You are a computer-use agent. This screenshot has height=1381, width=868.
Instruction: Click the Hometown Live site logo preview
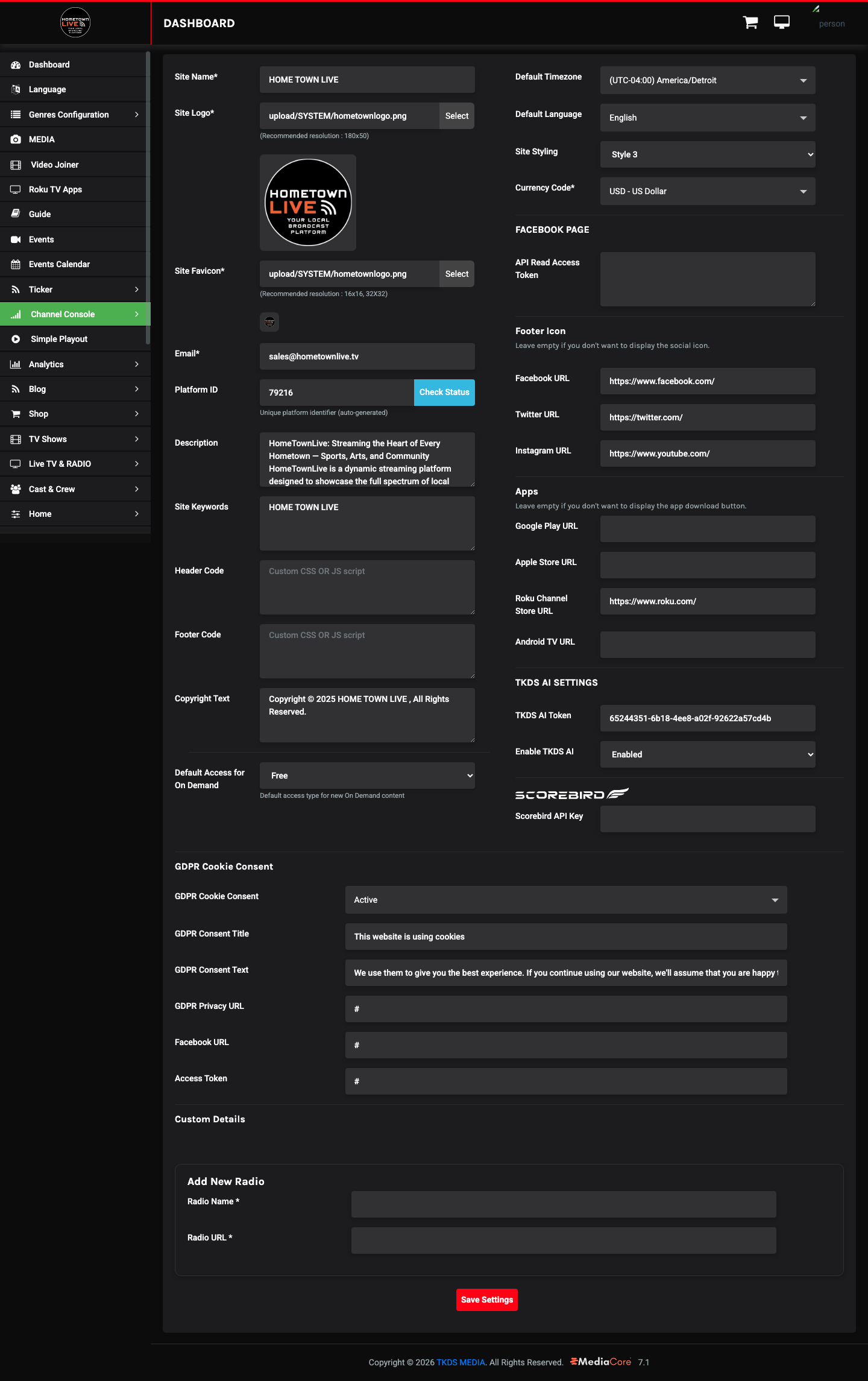pyautogui.click(x=308, y=203)
